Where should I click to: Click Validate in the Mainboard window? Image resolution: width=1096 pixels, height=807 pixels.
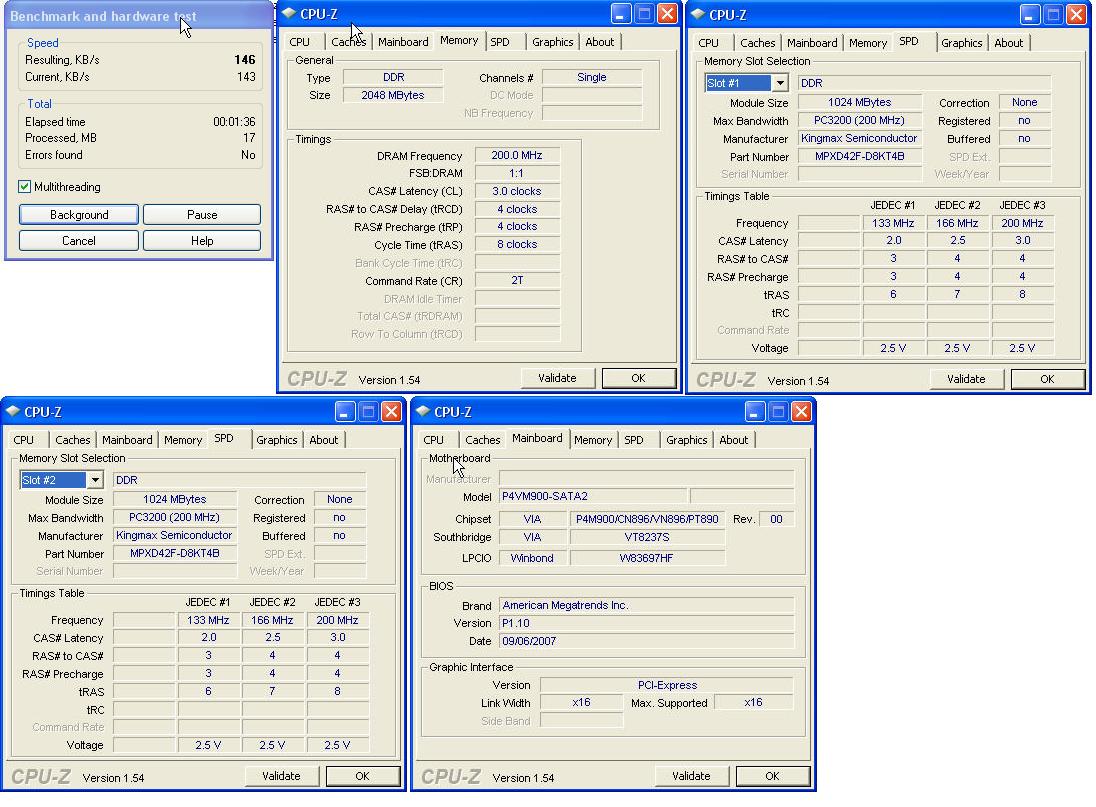(691, 776)
